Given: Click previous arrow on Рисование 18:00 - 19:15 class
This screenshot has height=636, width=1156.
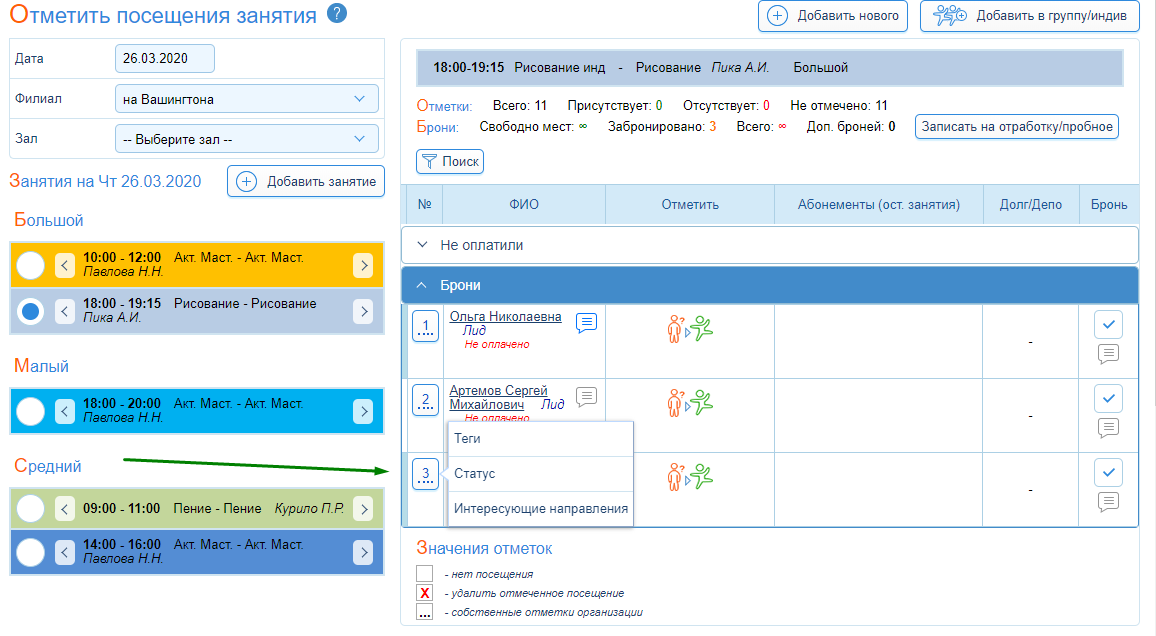Looking at the screenshot, I should (65, 311).
